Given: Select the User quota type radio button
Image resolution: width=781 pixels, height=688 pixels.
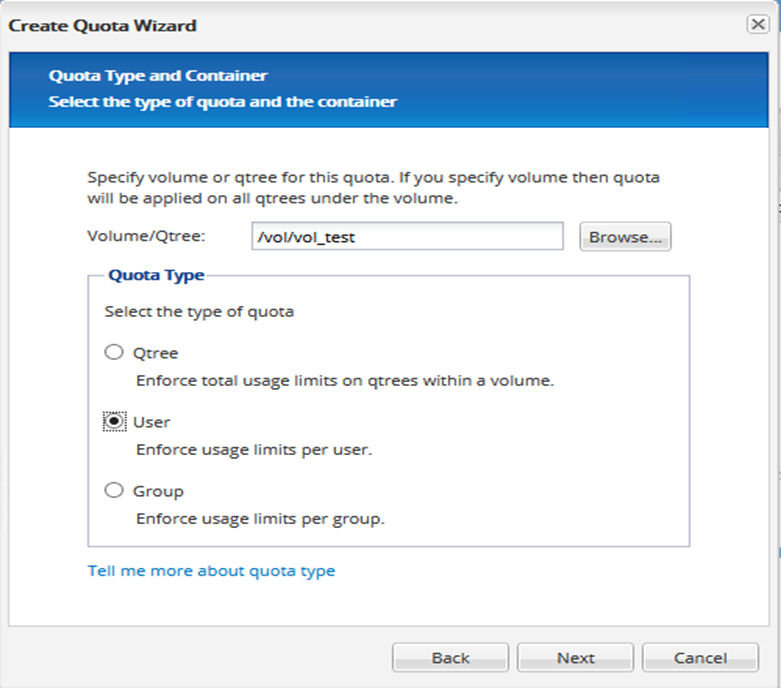Looking at the screenshot, I should tap(114, 422).
